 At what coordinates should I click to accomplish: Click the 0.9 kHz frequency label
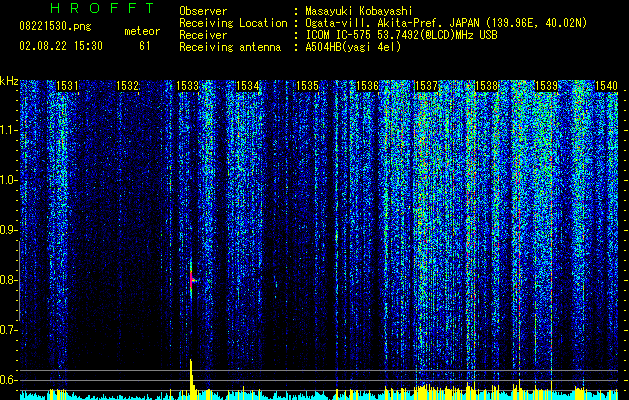8,230
